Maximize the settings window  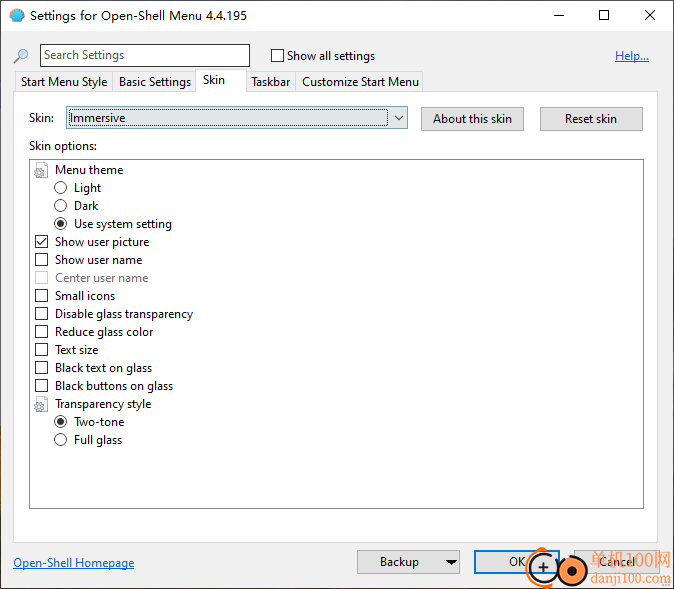click(x=604, y=15)
